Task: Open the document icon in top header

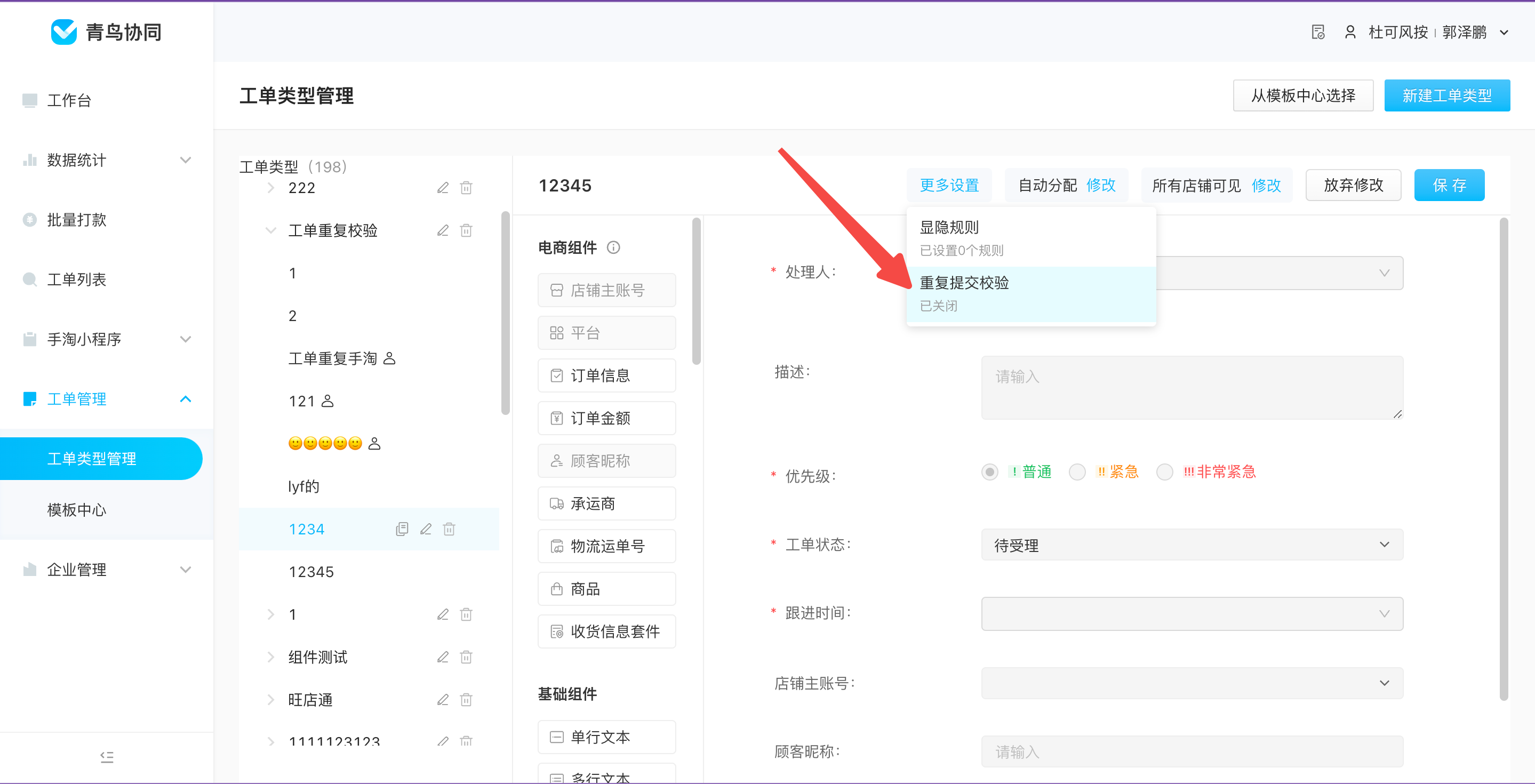Action: (1318, 32)
